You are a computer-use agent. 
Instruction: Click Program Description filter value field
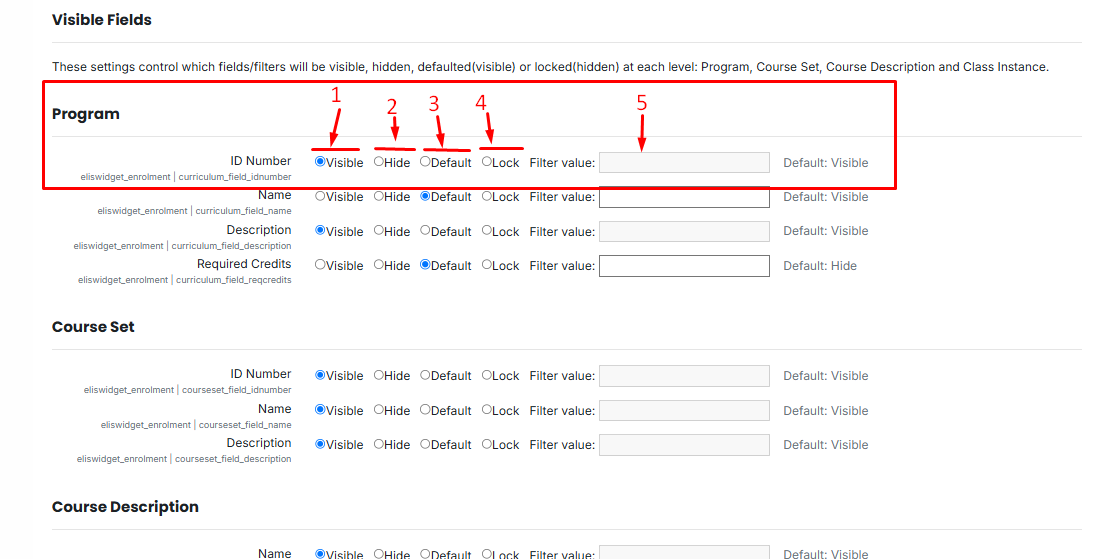pyautogui.click(x=684, y=231)
